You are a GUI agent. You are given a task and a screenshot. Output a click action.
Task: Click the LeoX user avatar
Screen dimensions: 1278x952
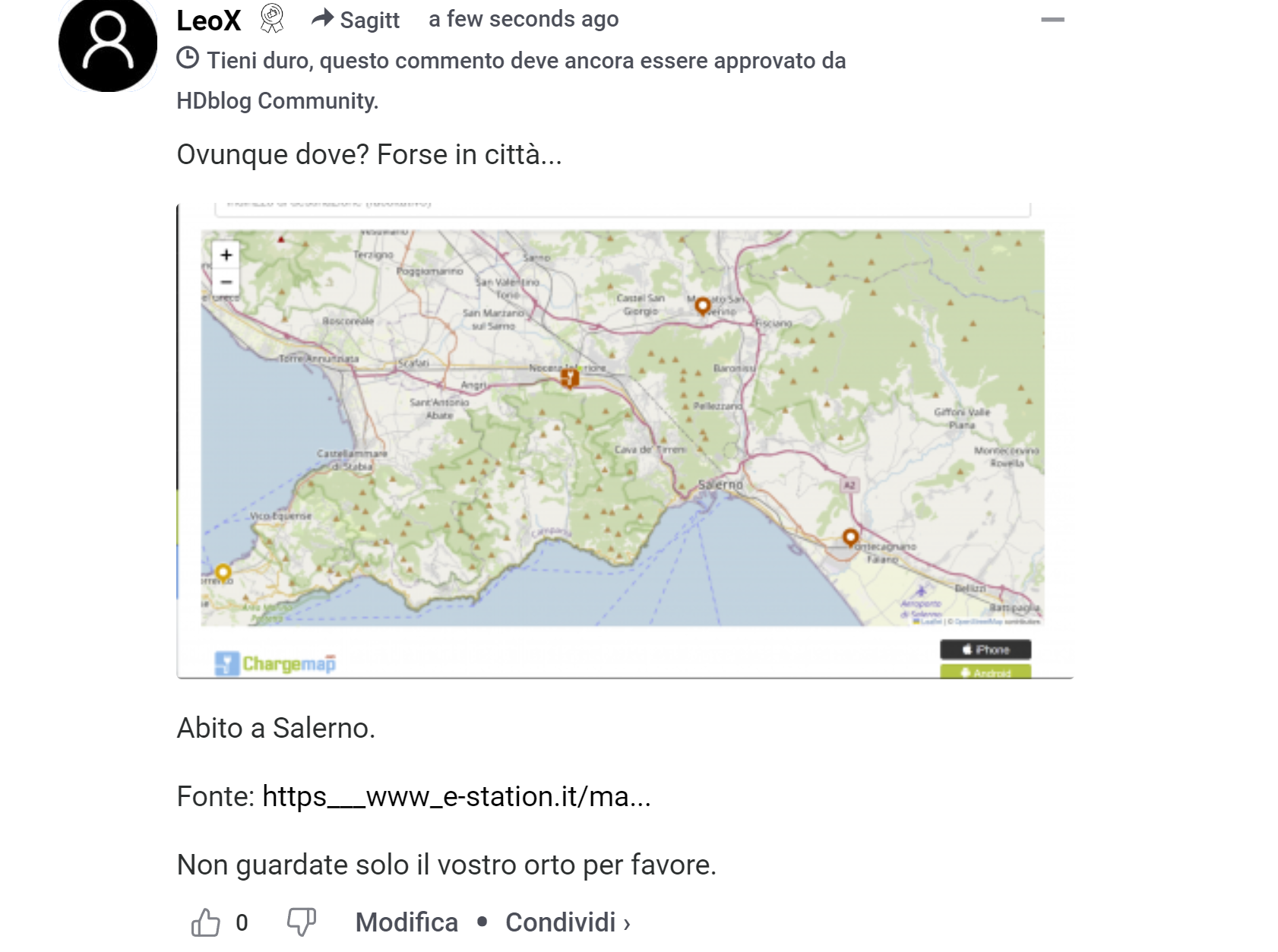tap(108, 43)
